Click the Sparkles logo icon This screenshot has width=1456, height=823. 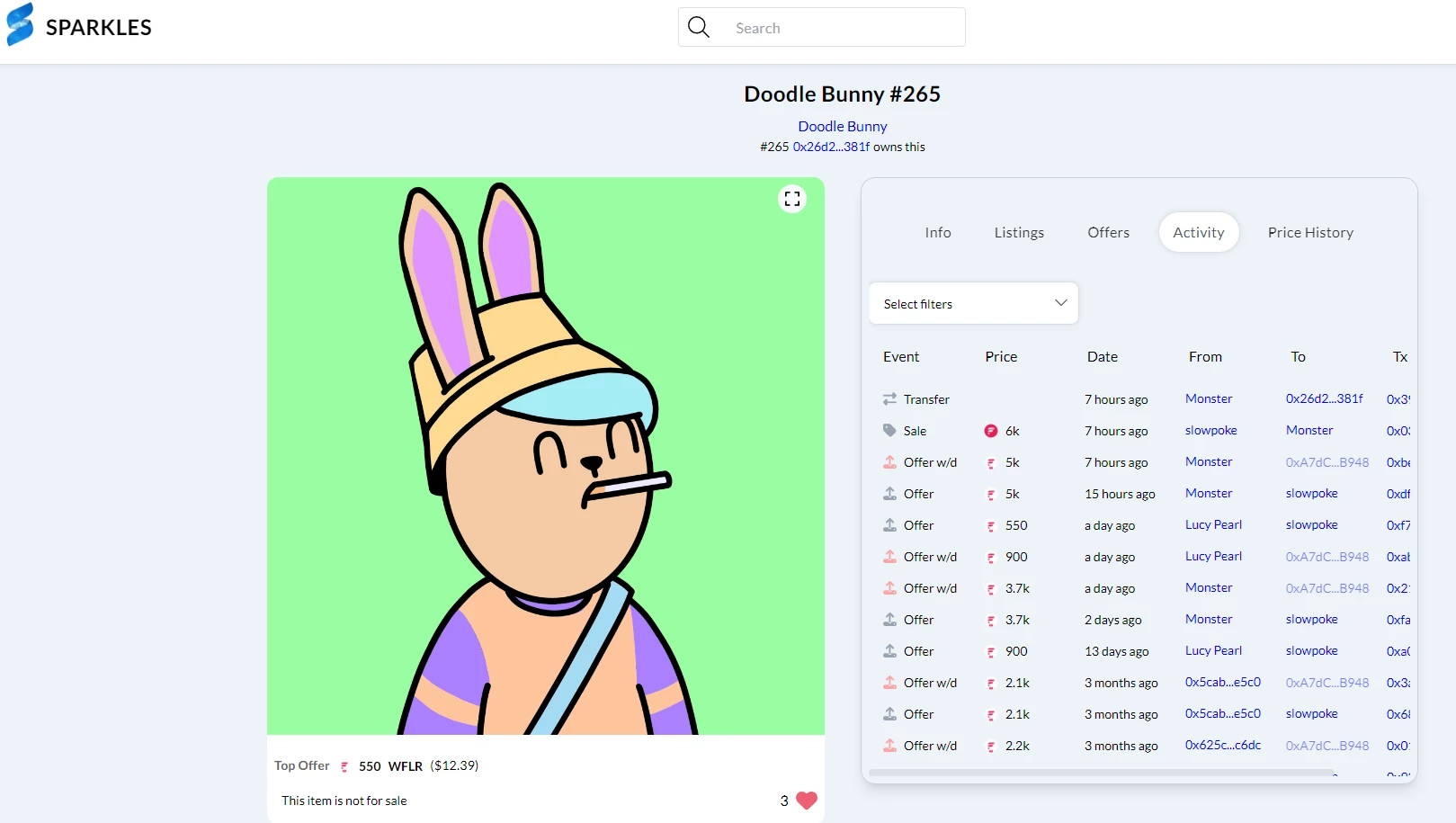pos(20,24)
